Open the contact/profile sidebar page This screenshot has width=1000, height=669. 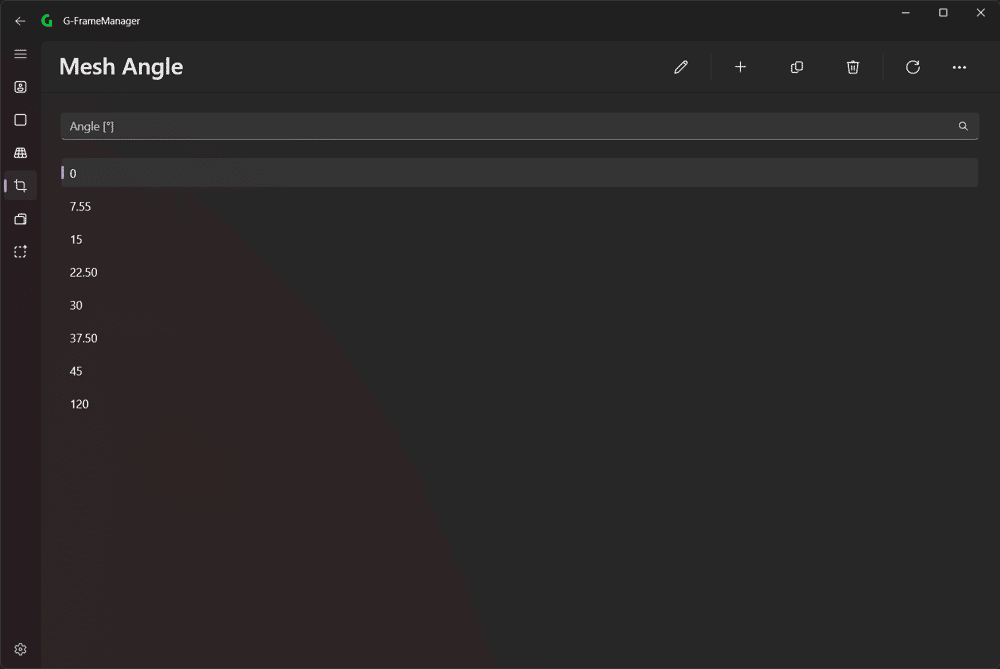[20, 87]
